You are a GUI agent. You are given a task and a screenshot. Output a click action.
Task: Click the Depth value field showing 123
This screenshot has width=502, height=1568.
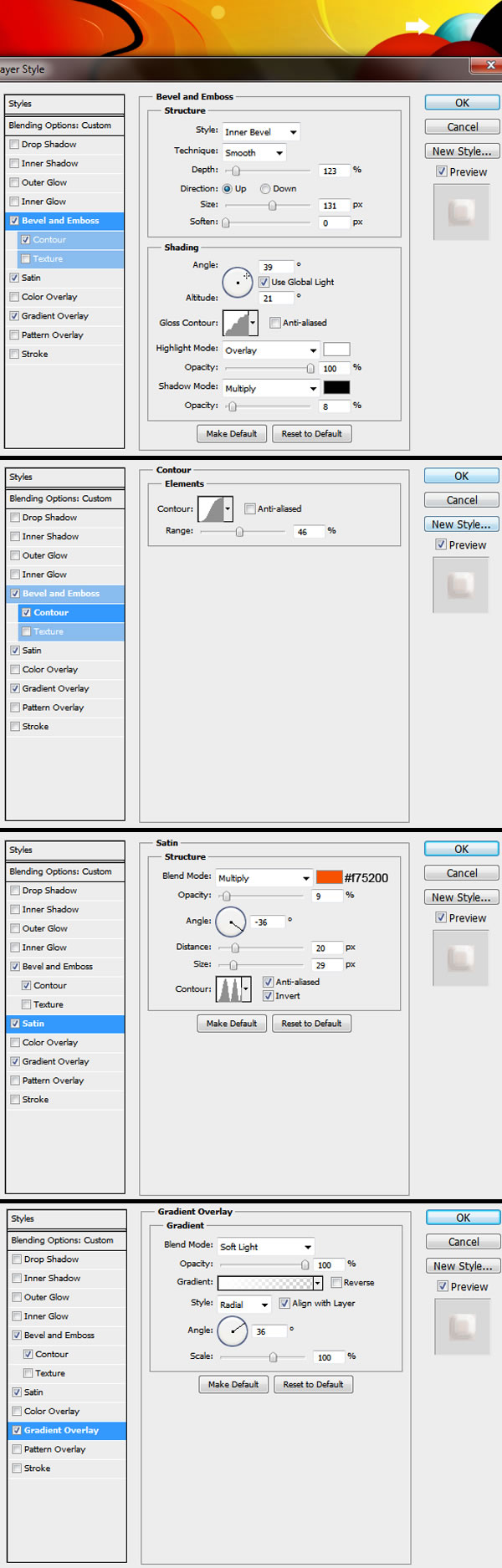point(334,171)
